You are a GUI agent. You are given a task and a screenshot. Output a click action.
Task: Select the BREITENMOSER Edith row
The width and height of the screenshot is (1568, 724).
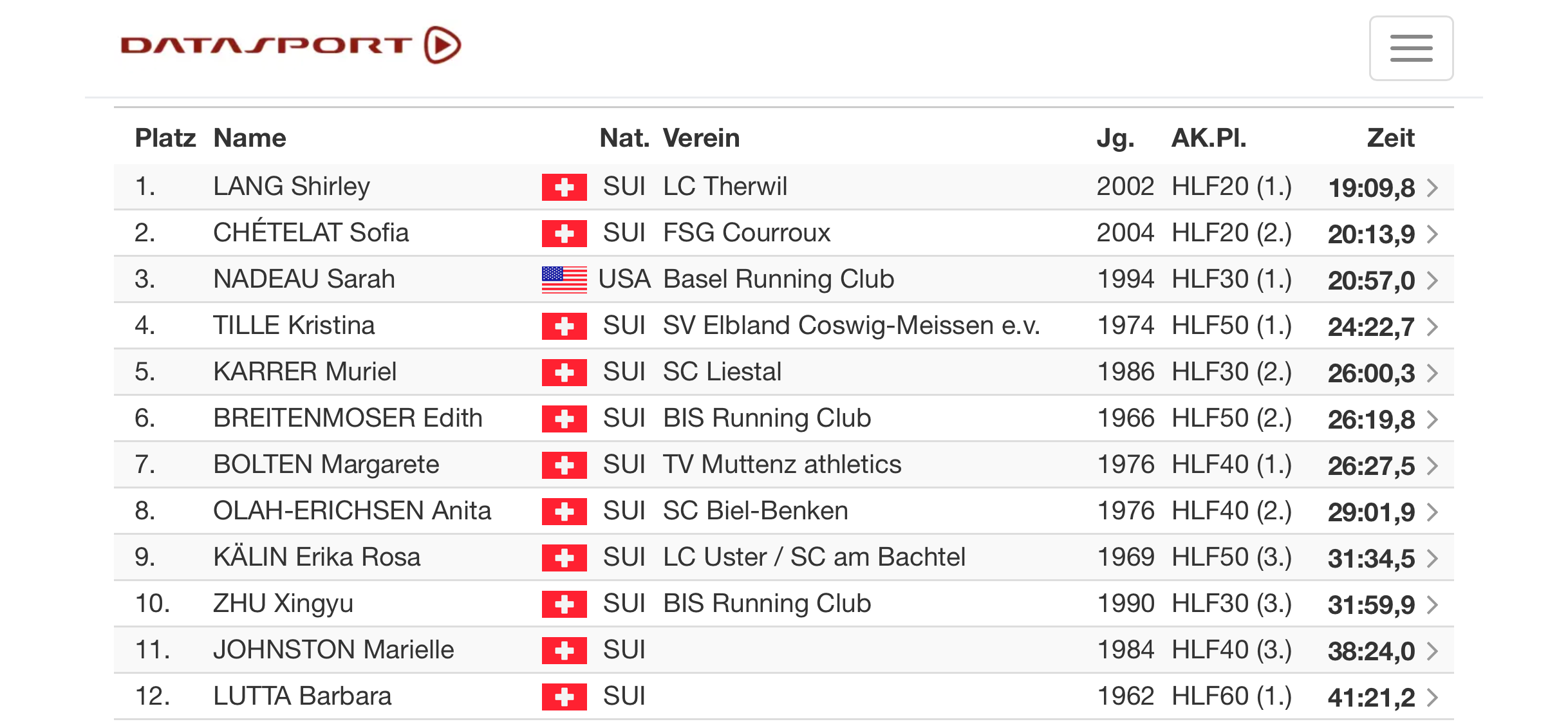[784, 418]
